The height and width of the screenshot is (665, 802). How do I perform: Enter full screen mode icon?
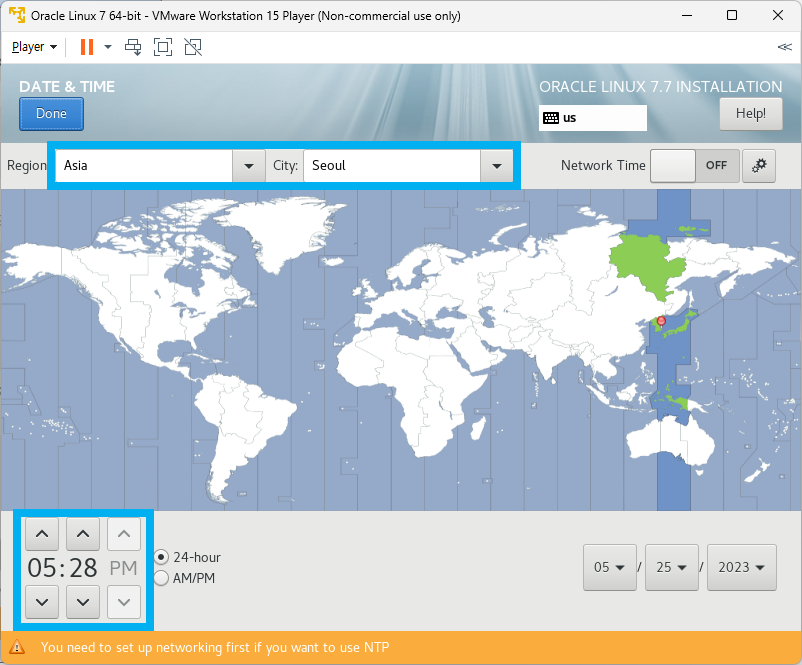pos(163,47)
